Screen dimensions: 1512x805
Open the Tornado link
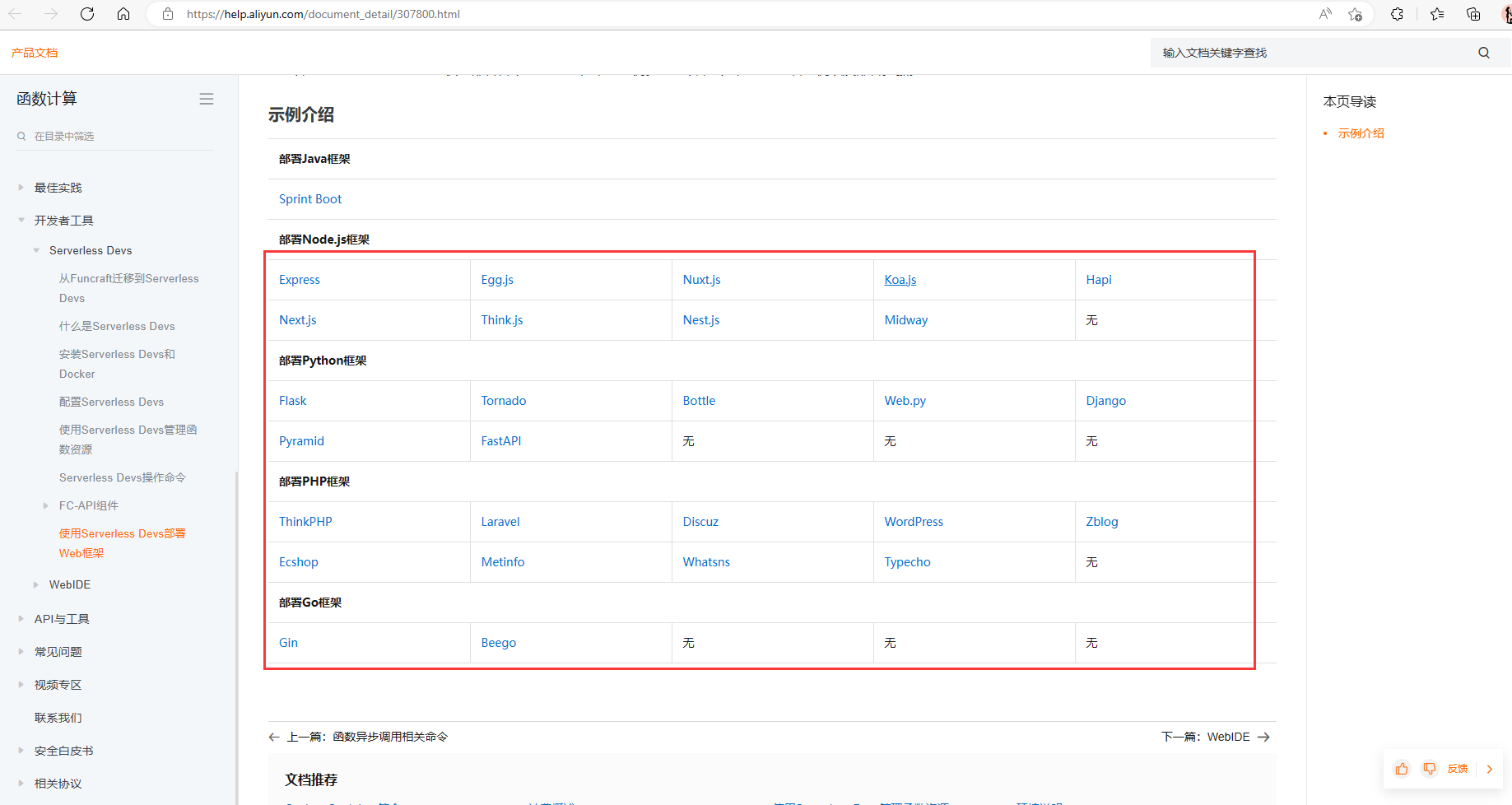504,401
